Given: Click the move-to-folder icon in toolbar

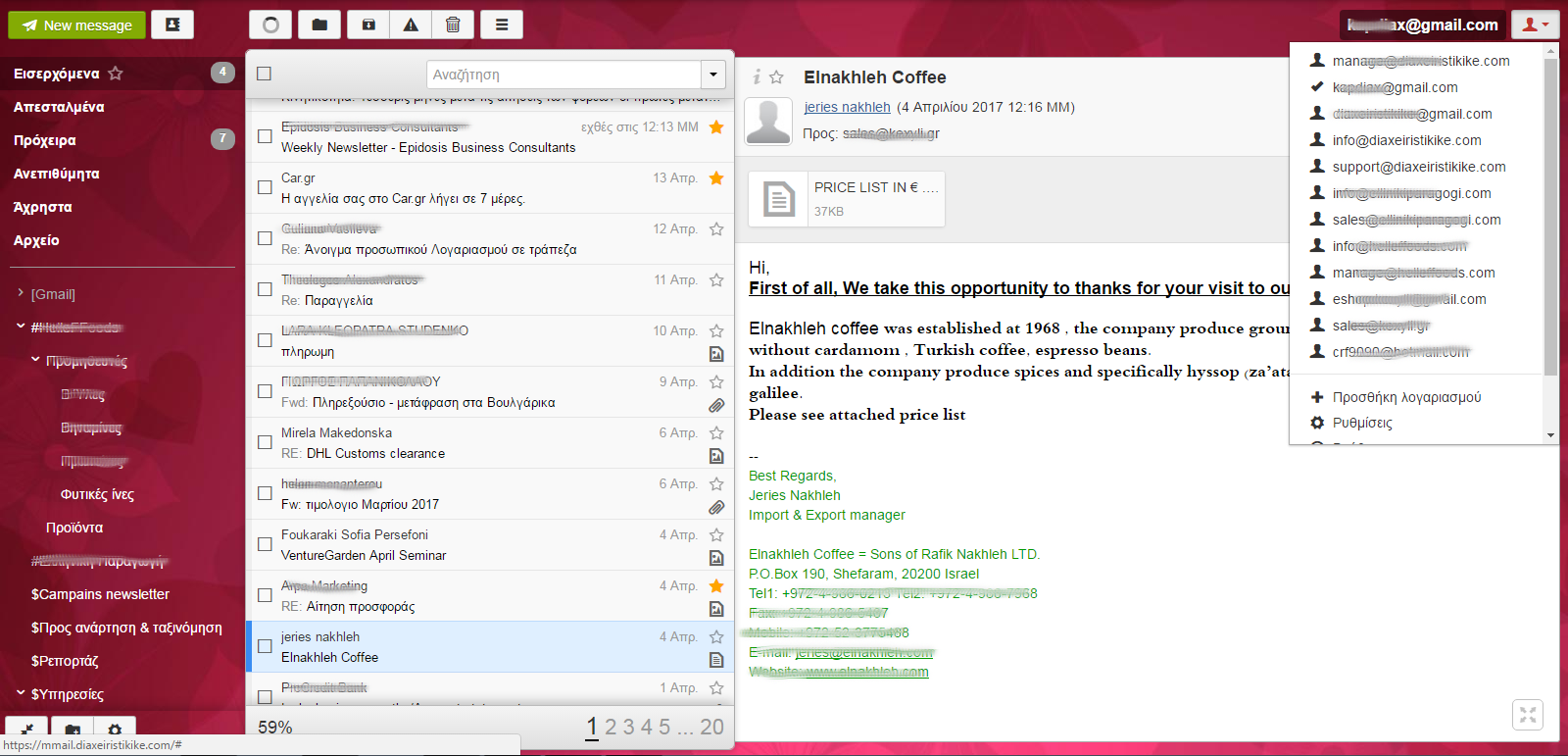Looking at the screenshot, I should coord(319,25).
